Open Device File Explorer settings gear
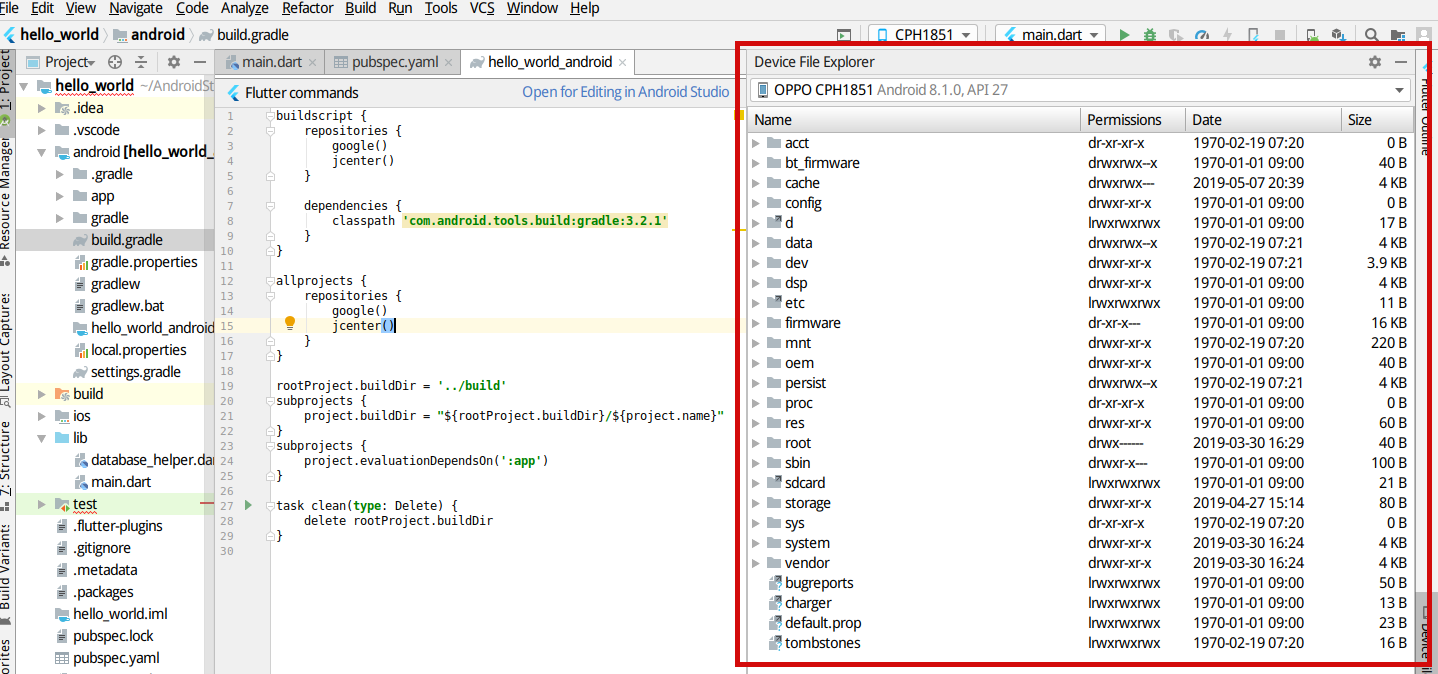 [1375, 62]
